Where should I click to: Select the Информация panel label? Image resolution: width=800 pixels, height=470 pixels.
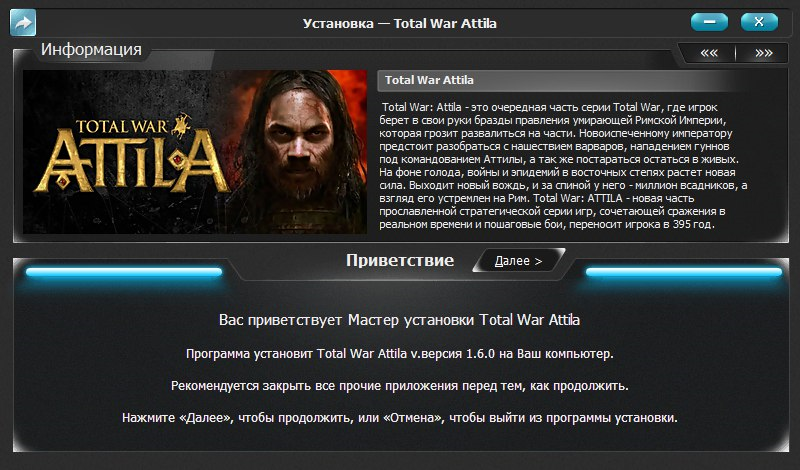[x=91, y=50]
